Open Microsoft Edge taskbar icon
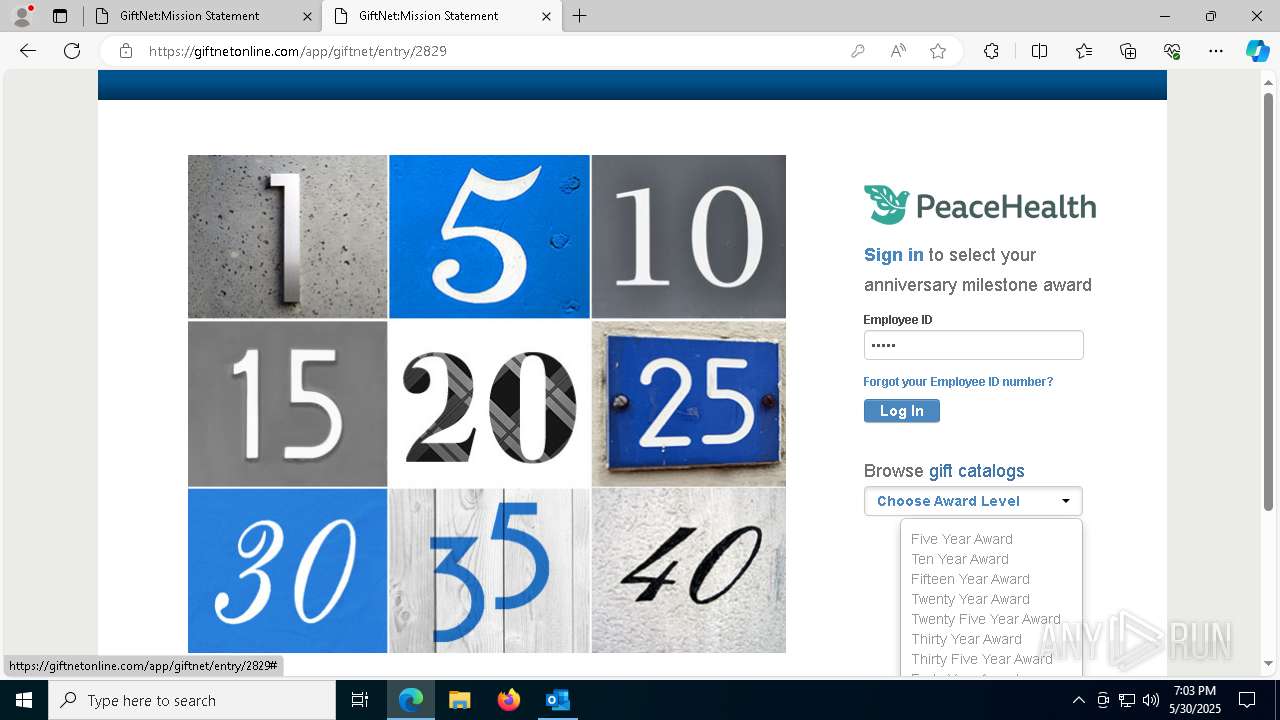The height and width of the screenshot is (720, 1280). point(411,700)
